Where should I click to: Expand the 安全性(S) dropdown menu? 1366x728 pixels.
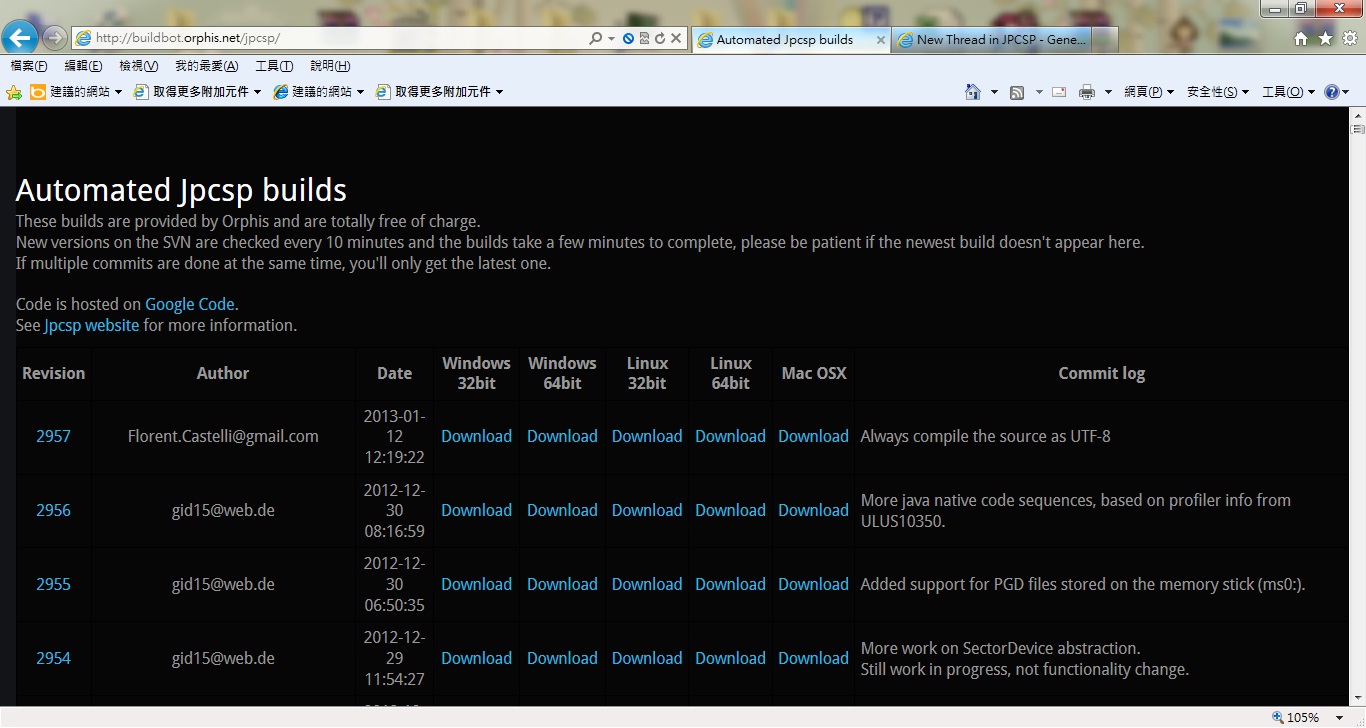1217,92
